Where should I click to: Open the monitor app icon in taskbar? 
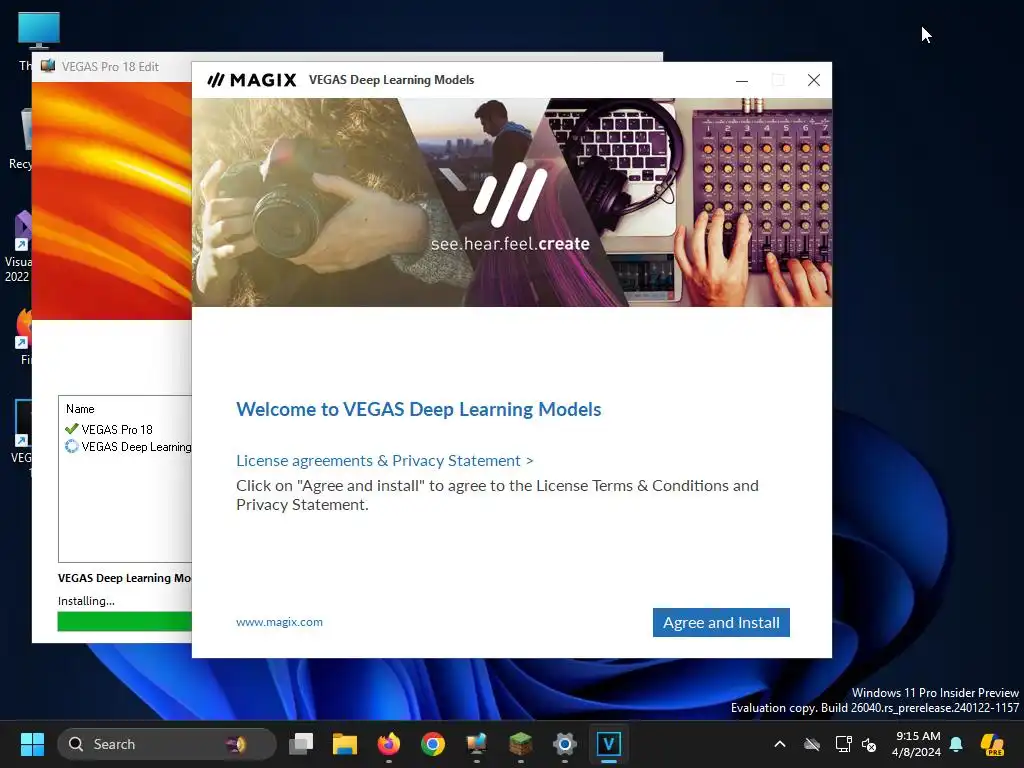point(477,744)
